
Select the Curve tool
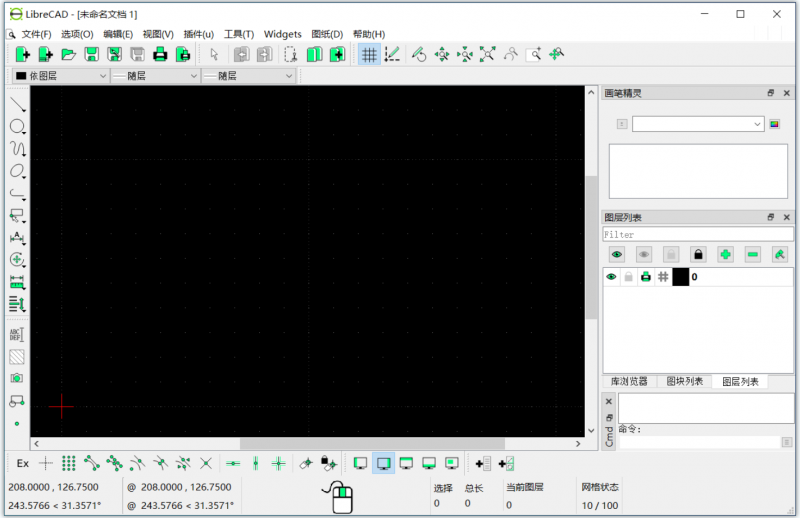[17, 149]
